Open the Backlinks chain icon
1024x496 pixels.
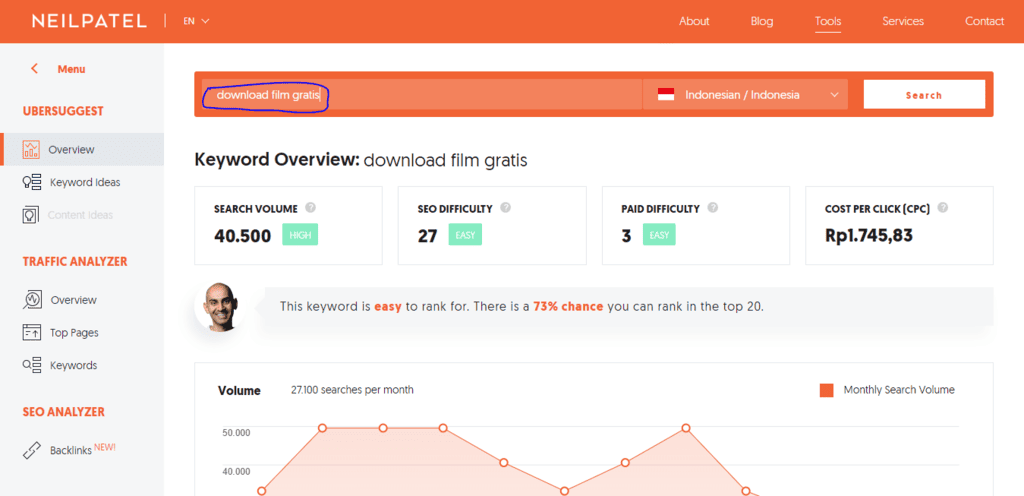(32, 450)
